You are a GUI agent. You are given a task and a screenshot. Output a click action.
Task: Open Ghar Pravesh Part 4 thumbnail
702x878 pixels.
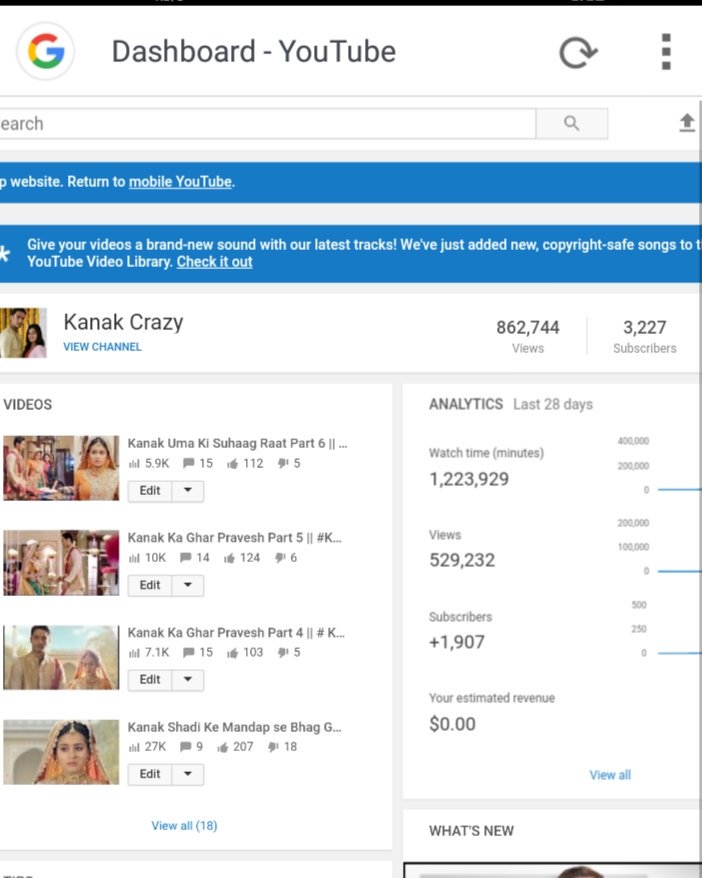(61, 657)
